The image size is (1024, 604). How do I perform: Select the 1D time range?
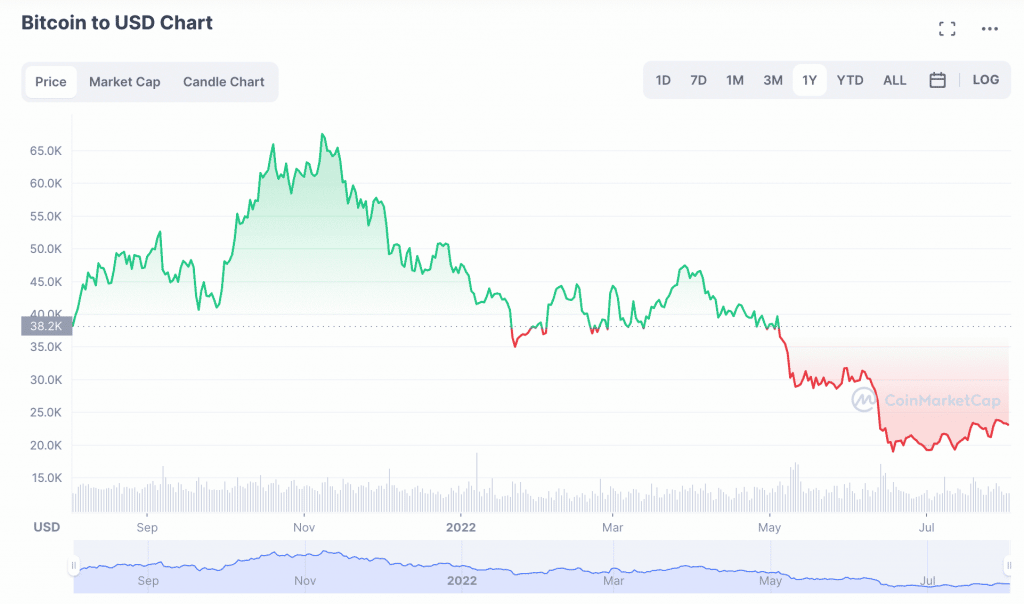tap(663, 80)
